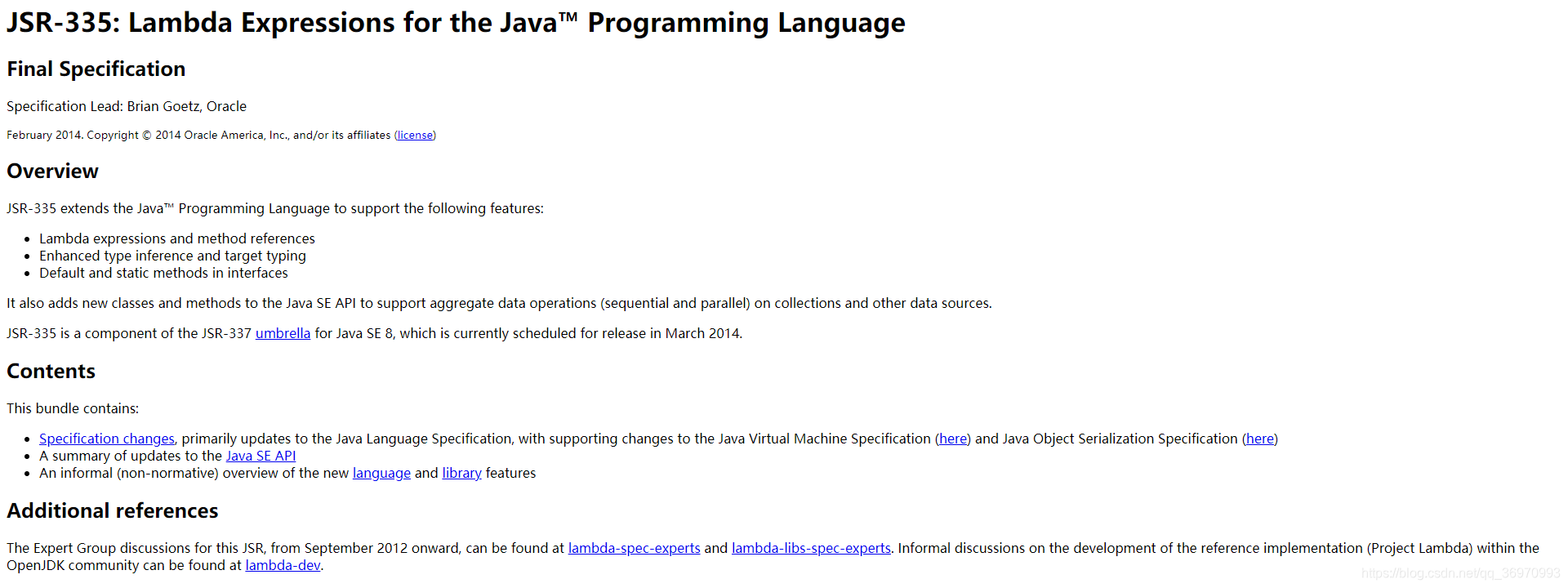Click the Overview heading
1568x588 pixels.
pyautogui.click(x=52, y=171)
